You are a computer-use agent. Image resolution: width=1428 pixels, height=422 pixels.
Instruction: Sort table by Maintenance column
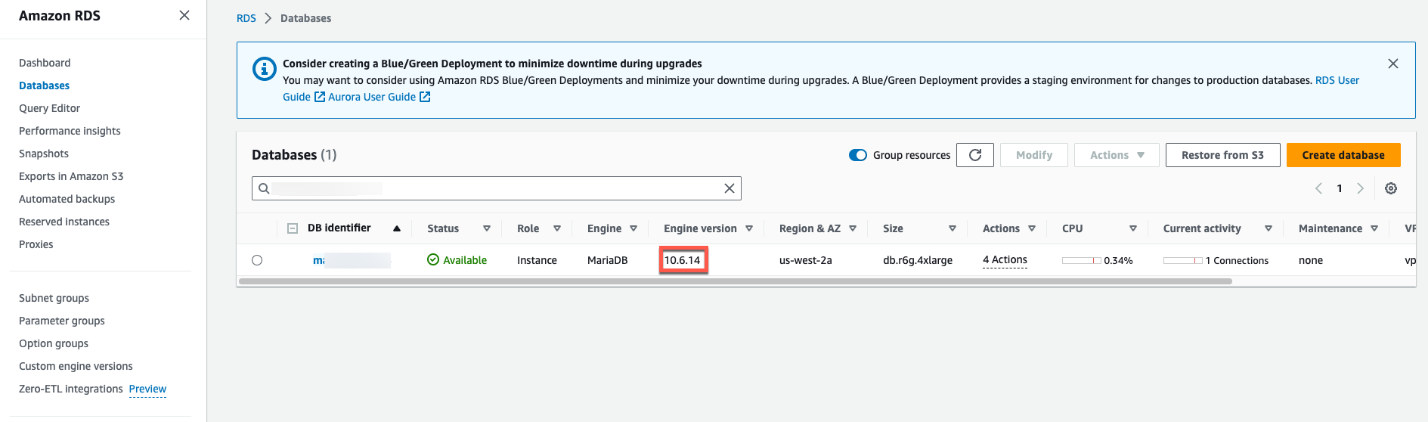click(1375, 228)
